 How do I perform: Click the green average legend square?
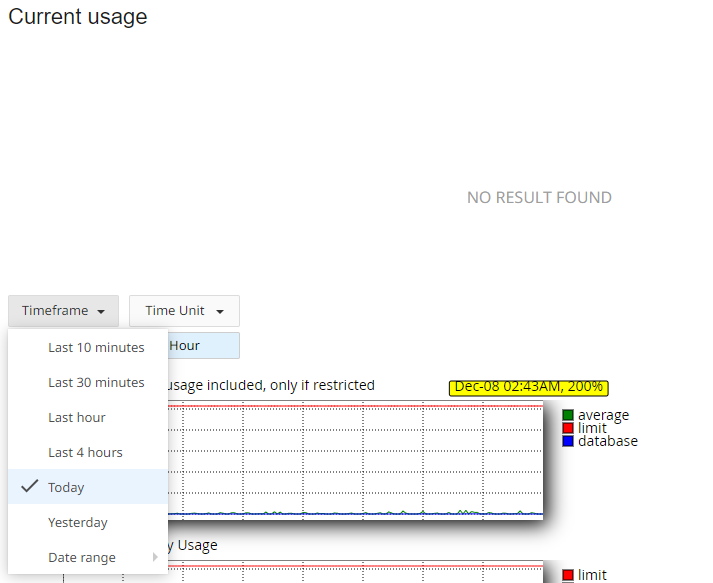(568, 415)
